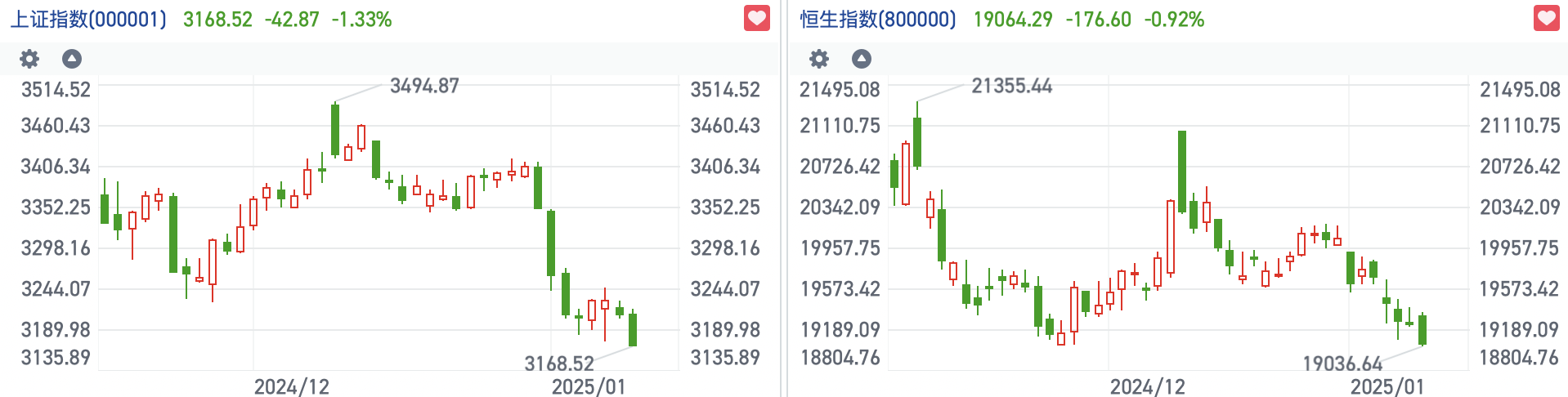Toggle favorite heart for 上证指数
Viewport: 1568px width, 397px height.
click(x=757, y=18)
